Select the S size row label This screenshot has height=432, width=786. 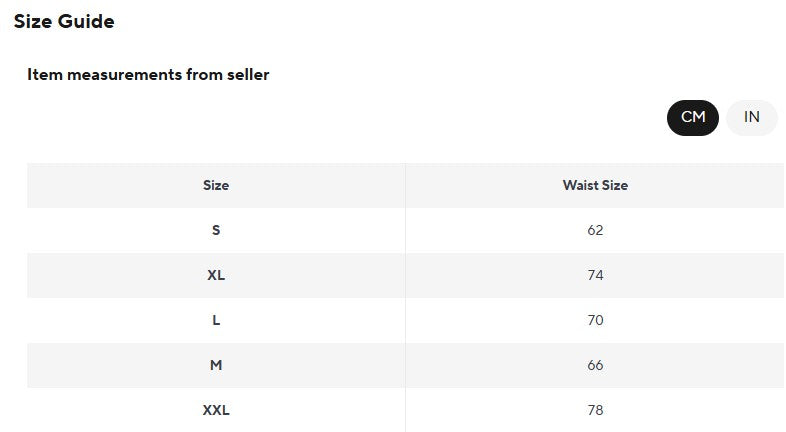tap(216, 230)
